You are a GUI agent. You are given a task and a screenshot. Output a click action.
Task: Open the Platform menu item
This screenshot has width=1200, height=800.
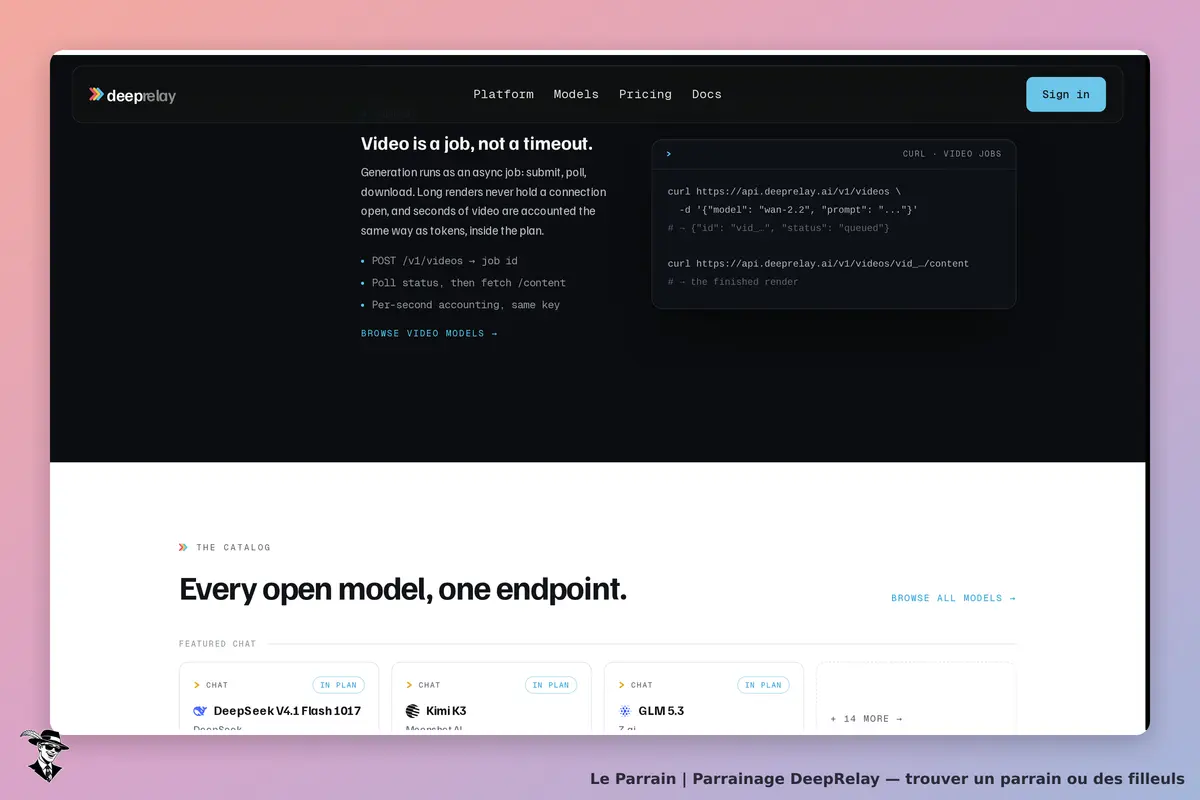pos(503,94)
